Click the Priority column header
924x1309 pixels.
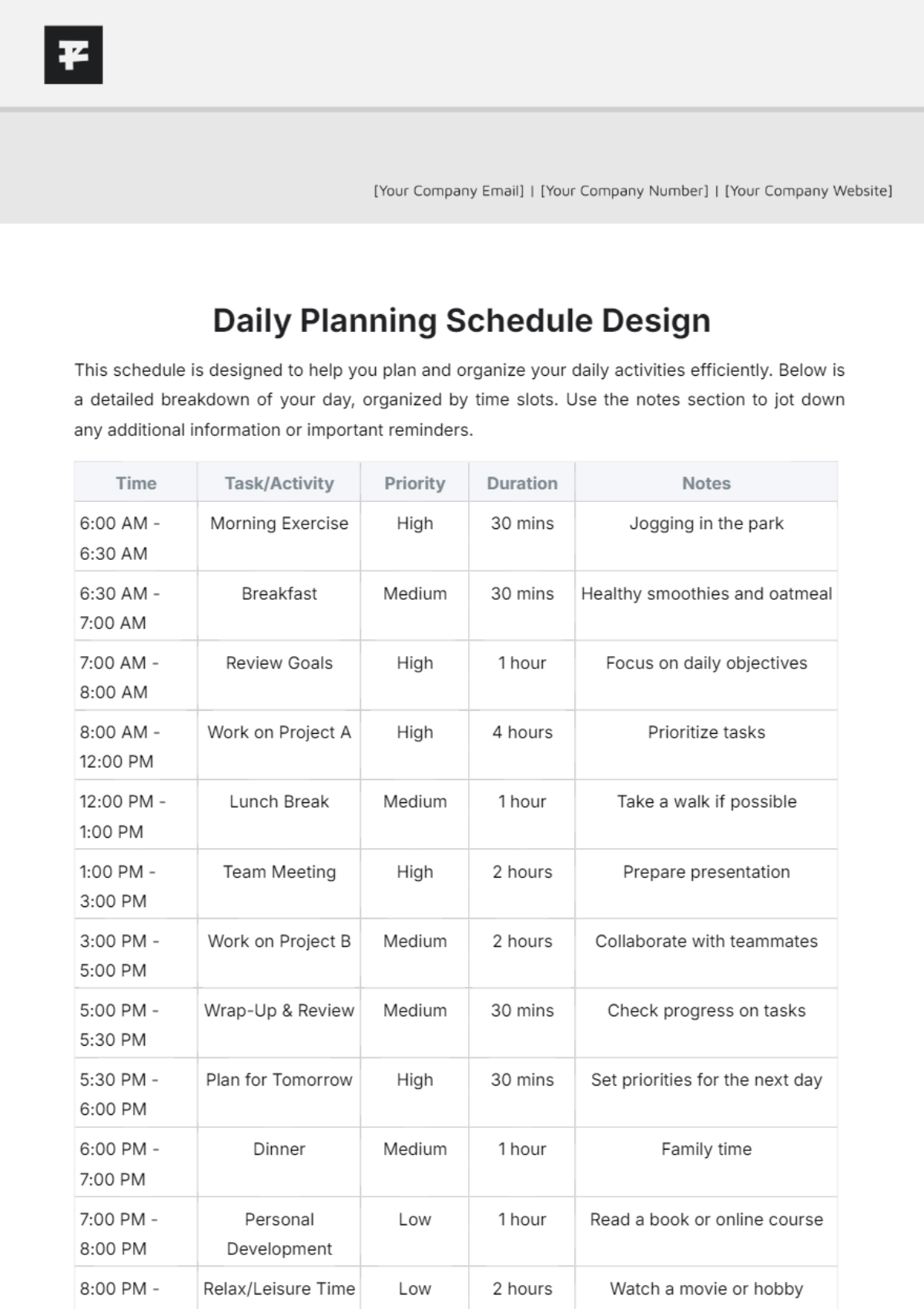[x=414, y=483]
